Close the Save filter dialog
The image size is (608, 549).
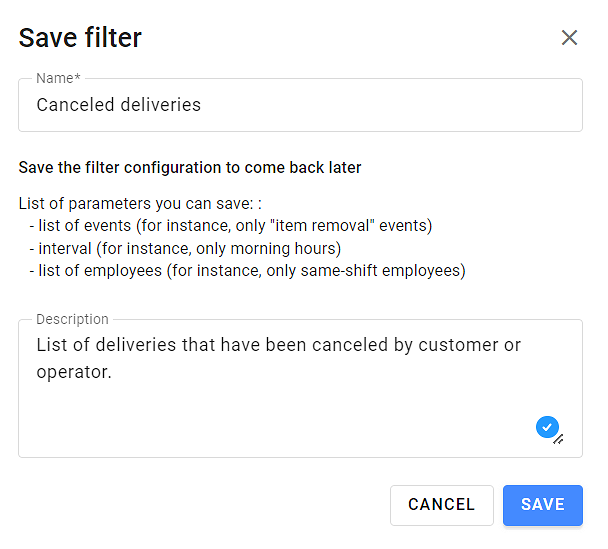[569, 38]
